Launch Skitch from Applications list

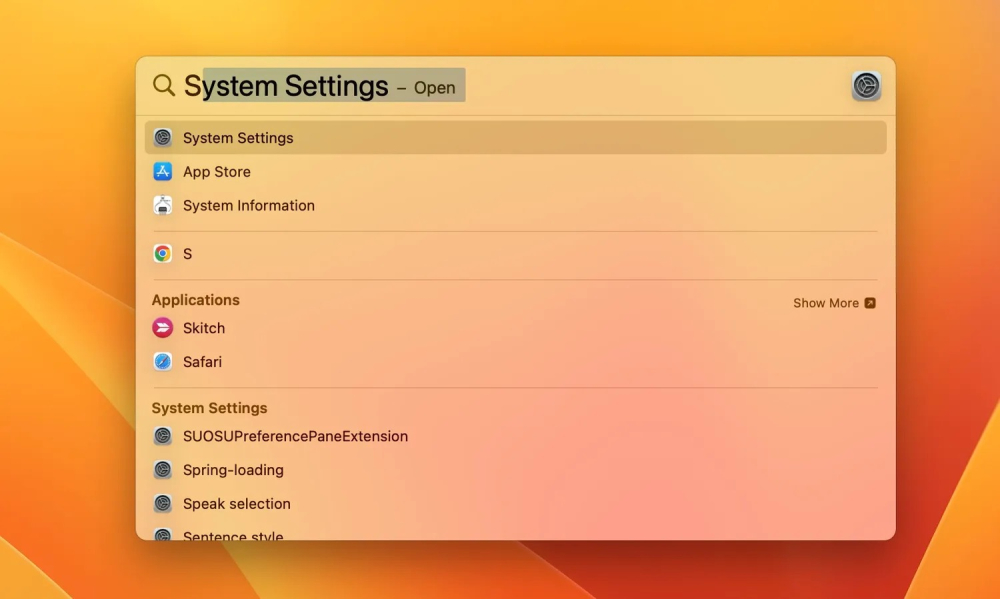coord(204,328)
